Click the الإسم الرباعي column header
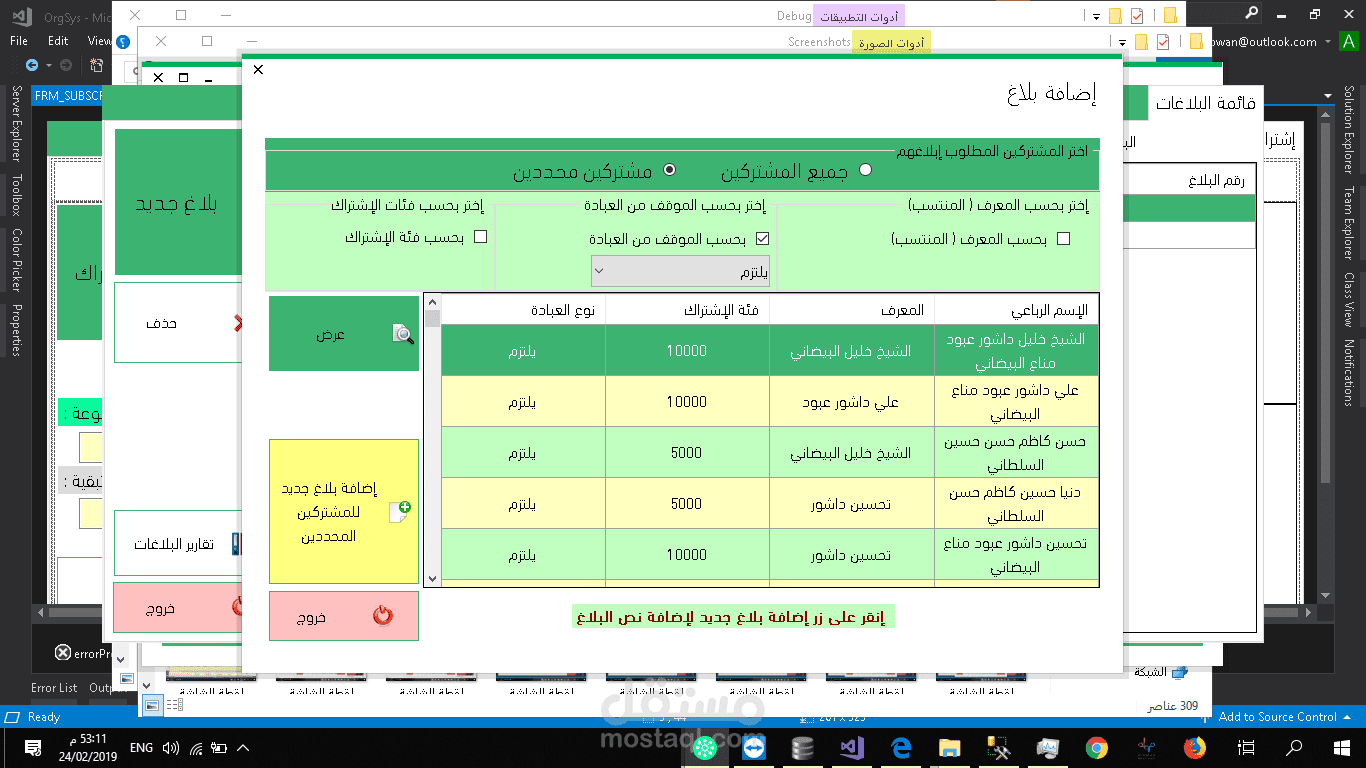The height and width of the screenshot is (768, 1366). tap(1016, 309)
